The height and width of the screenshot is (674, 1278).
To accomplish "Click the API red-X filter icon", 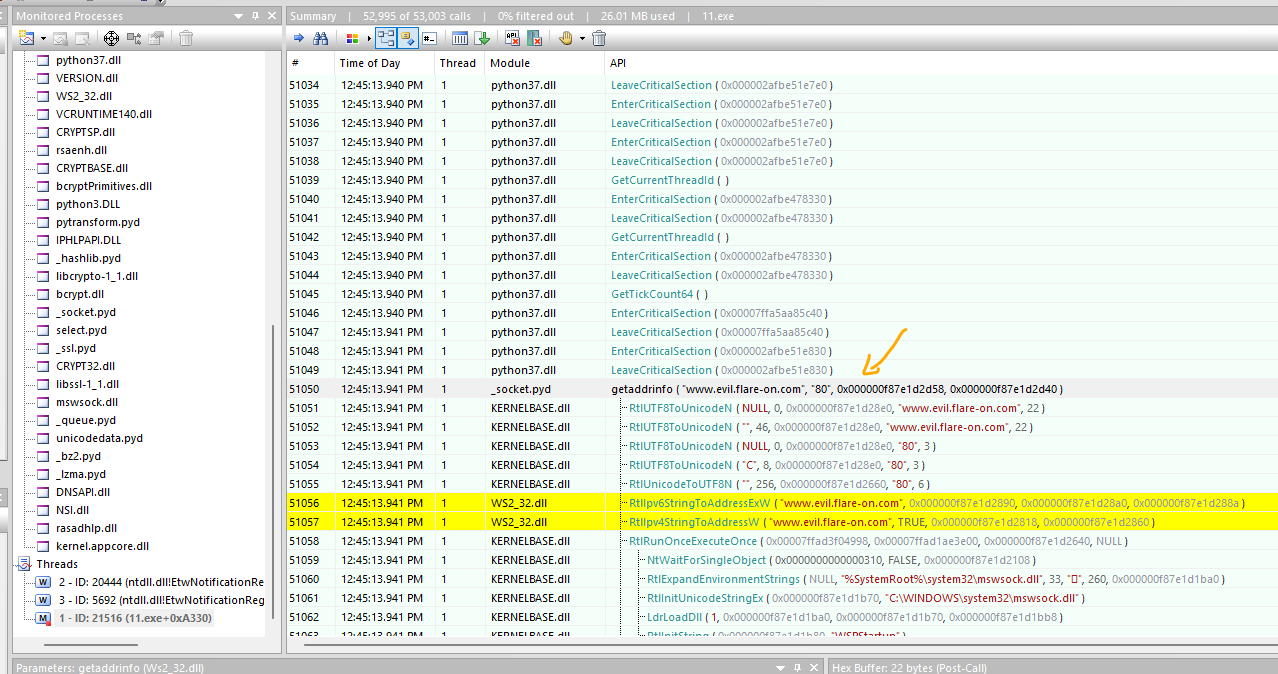I will pos(513,38).
